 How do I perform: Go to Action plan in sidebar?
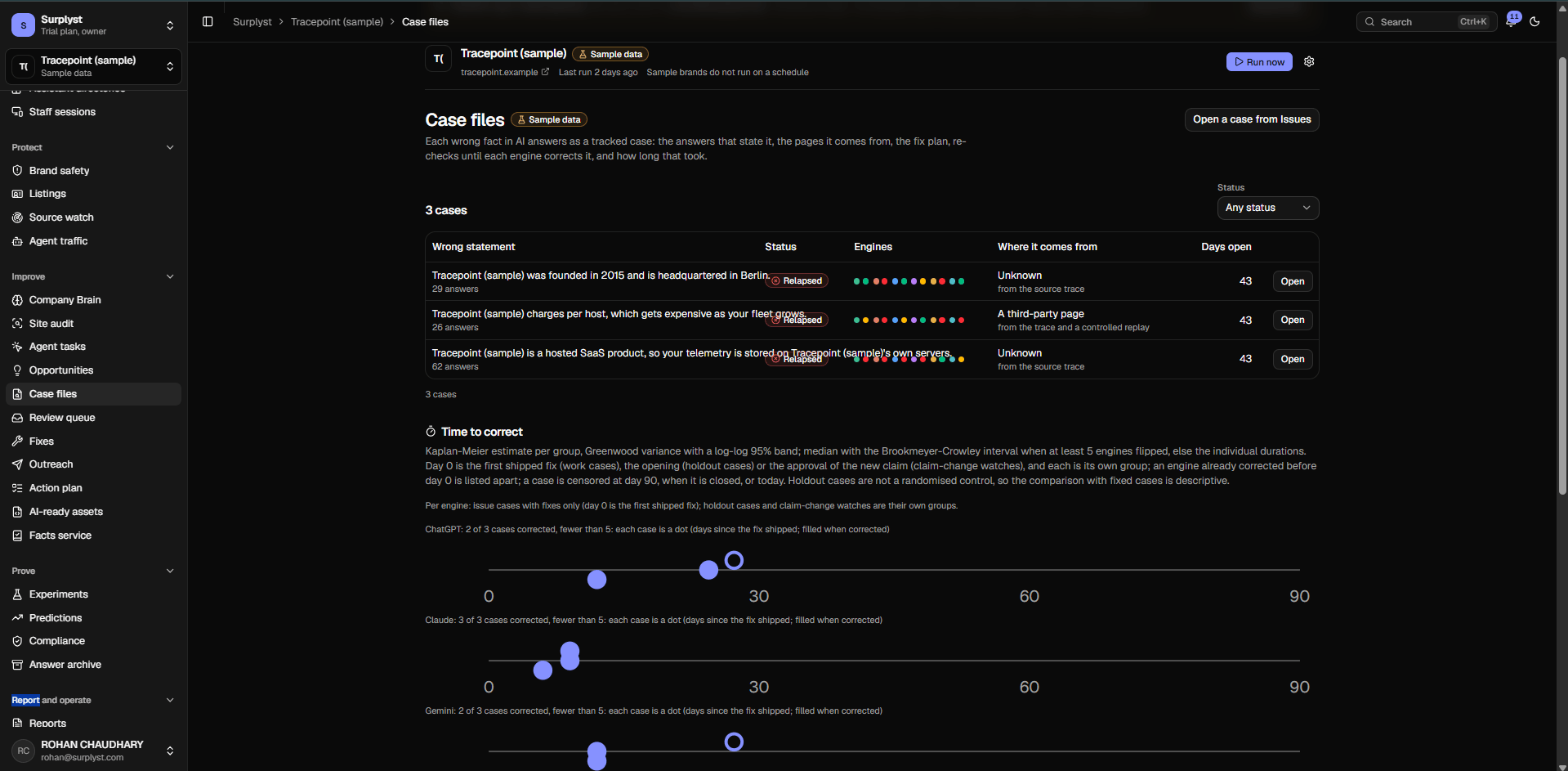click(94, 488)
